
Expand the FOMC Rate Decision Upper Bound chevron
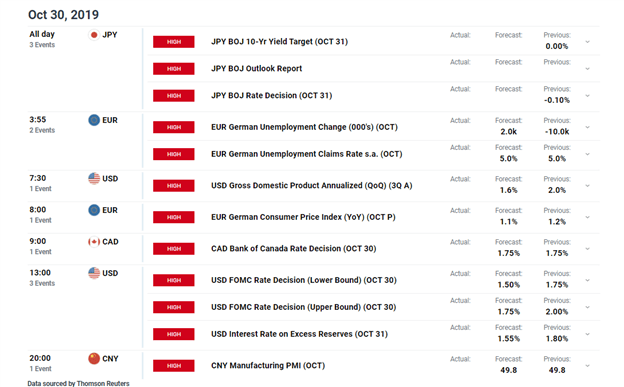tap(587, 307)
